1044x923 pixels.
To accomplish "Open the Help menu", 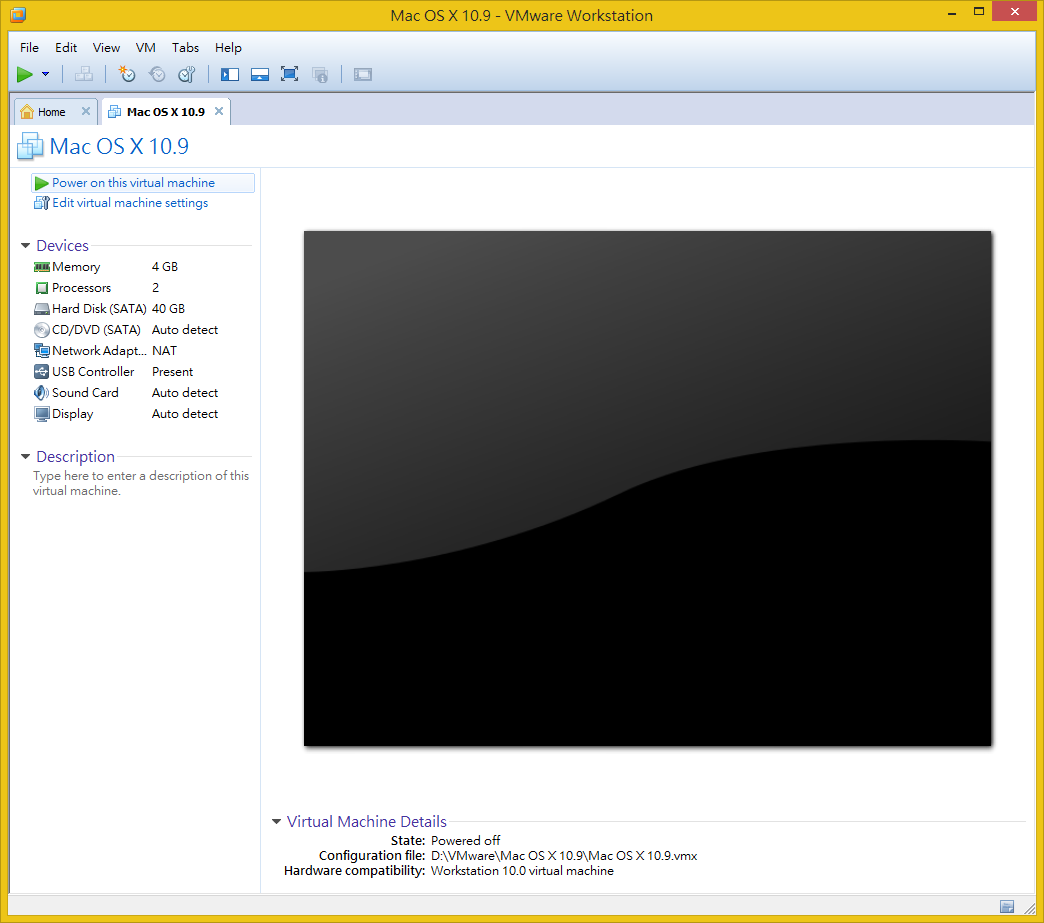I will tap(228, 47).
